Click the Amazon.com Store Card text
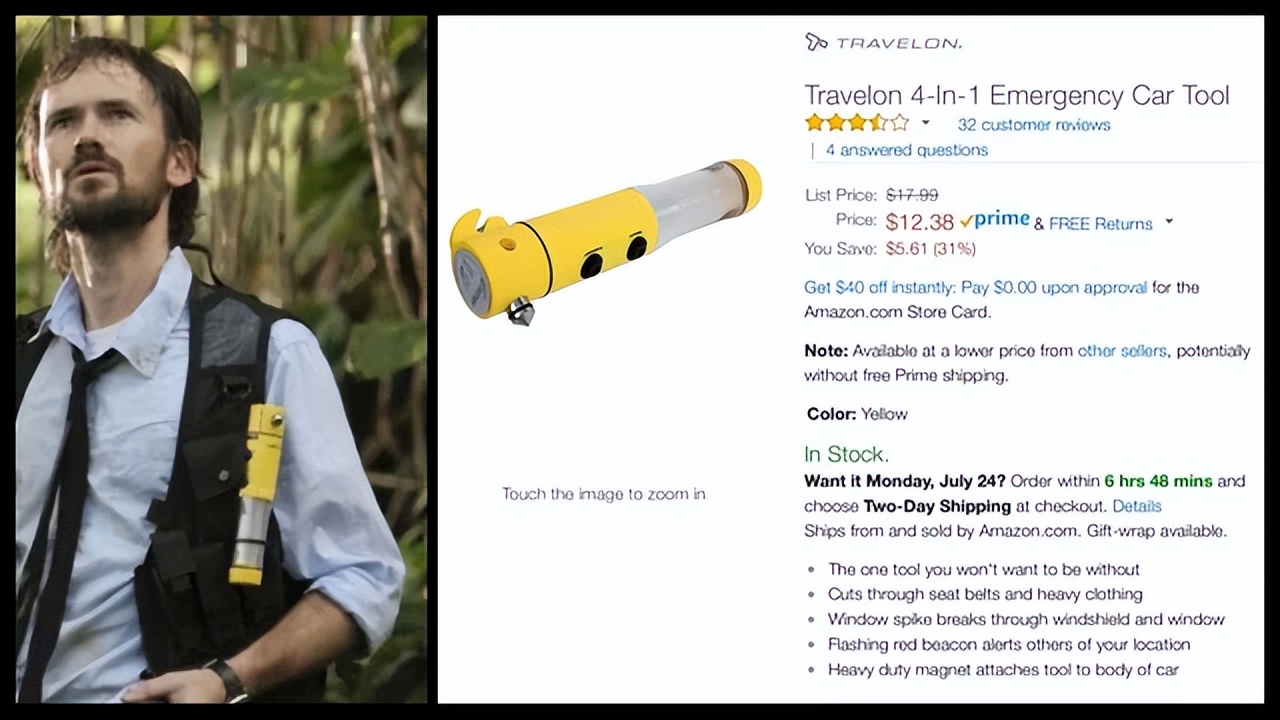This screenshot has height=720, width=1280. [897, 312]
